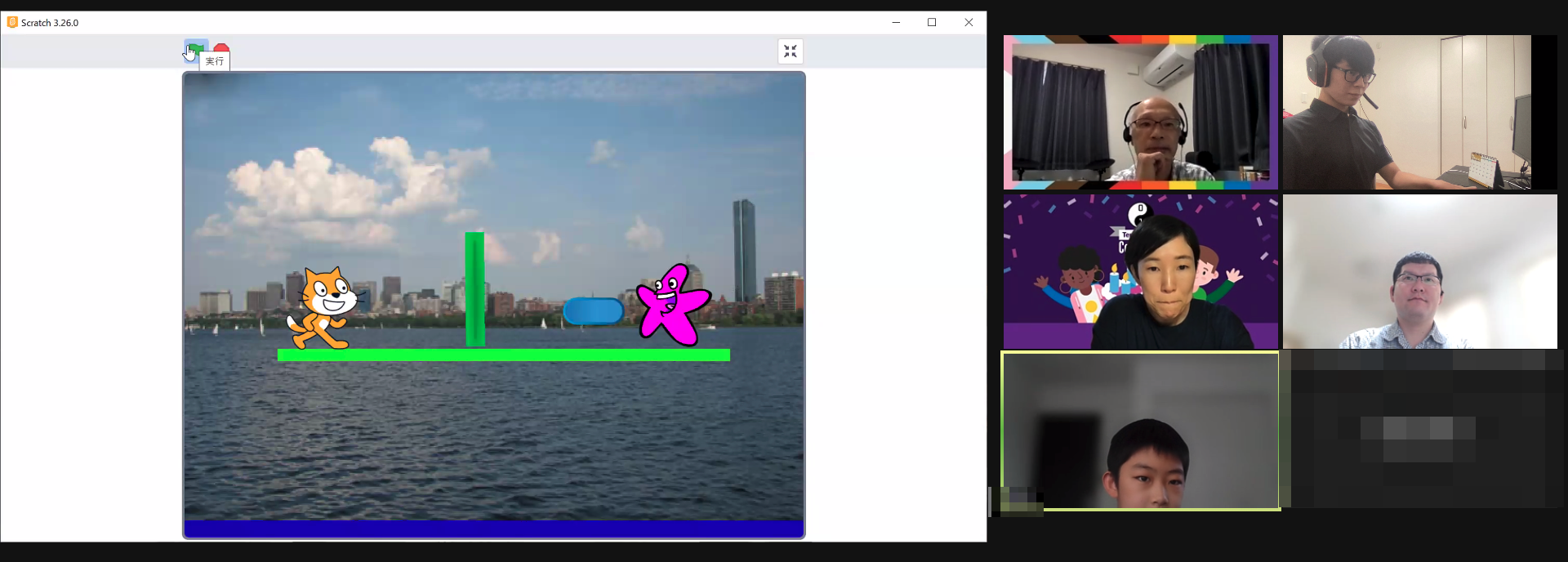Stop the project with the red stop button
1568x562 pixels.
click(x=221, y=48)
